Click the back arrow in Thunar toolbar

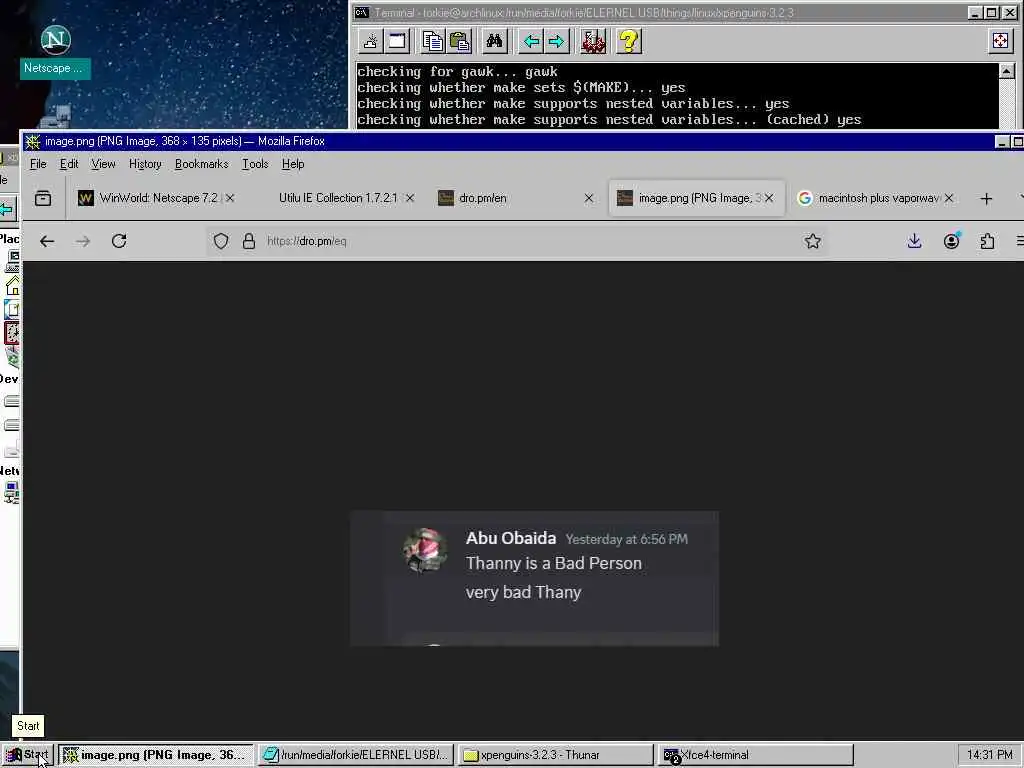click(x=7, y=209)
